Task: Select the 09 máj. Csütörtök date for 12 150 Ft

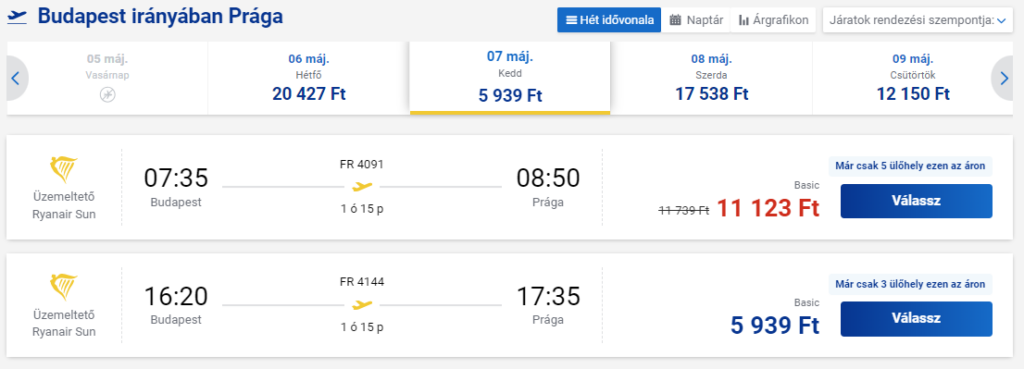Action: [x=913, y=79]
